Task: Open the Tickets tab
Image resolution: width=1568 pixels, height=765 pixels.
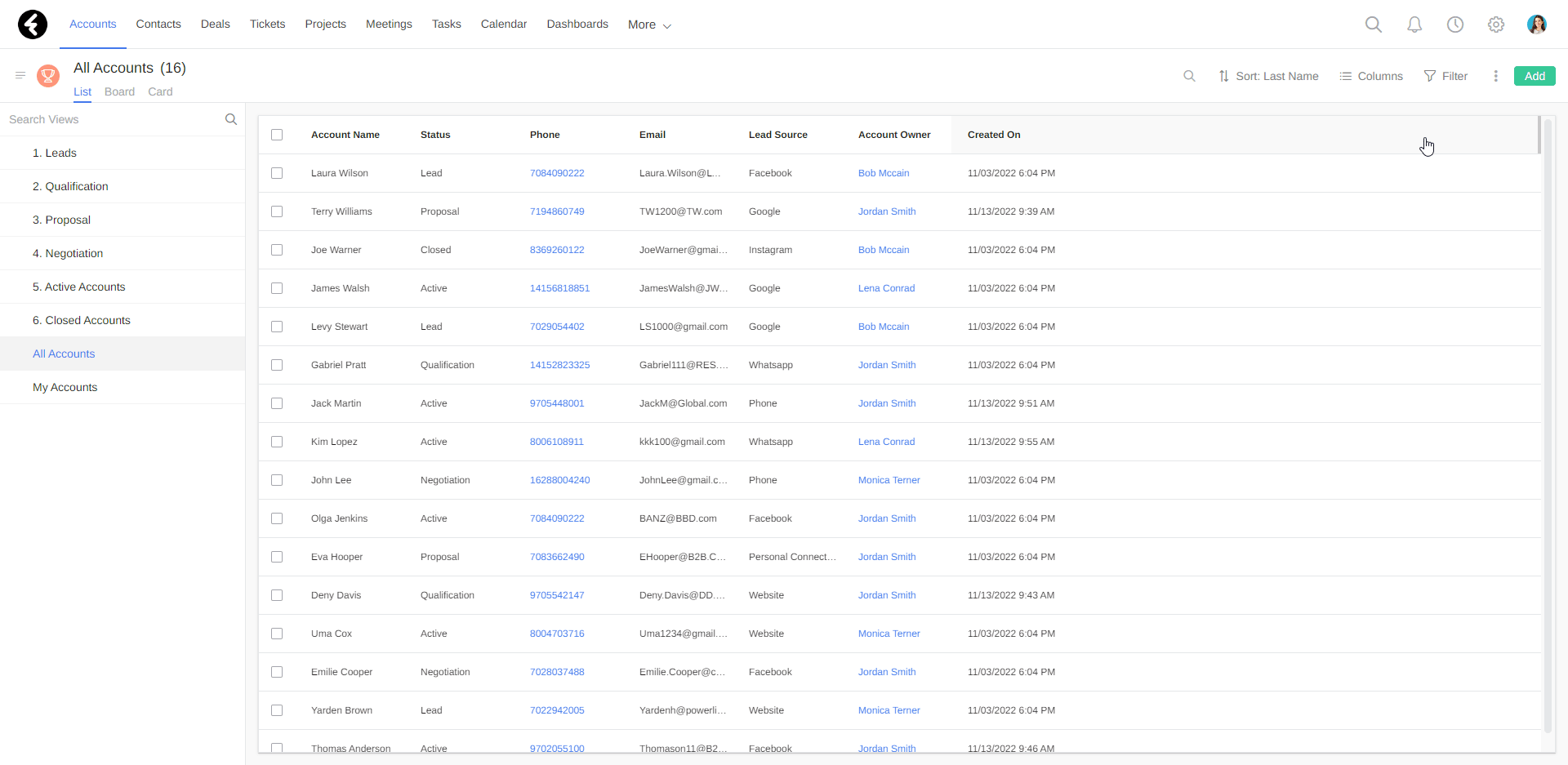Action: click(267, 24)
